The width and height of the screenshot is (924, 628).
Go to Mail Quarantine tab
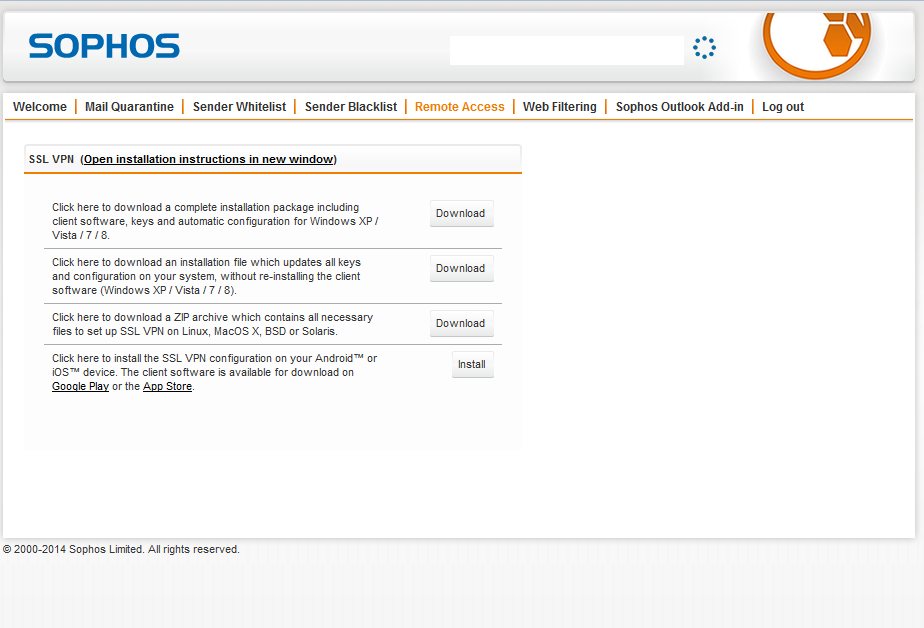(x=129, y=107)
